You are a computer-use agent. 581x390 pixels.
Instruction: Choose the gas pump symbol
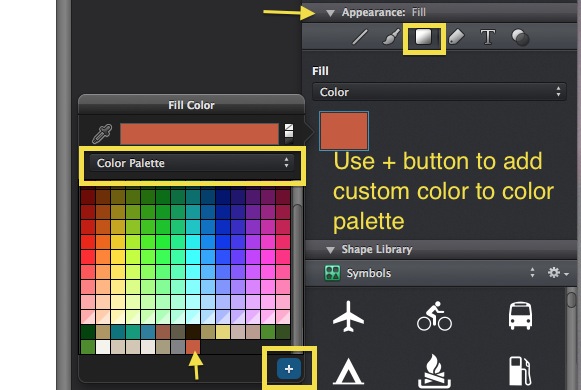point(520,371)
